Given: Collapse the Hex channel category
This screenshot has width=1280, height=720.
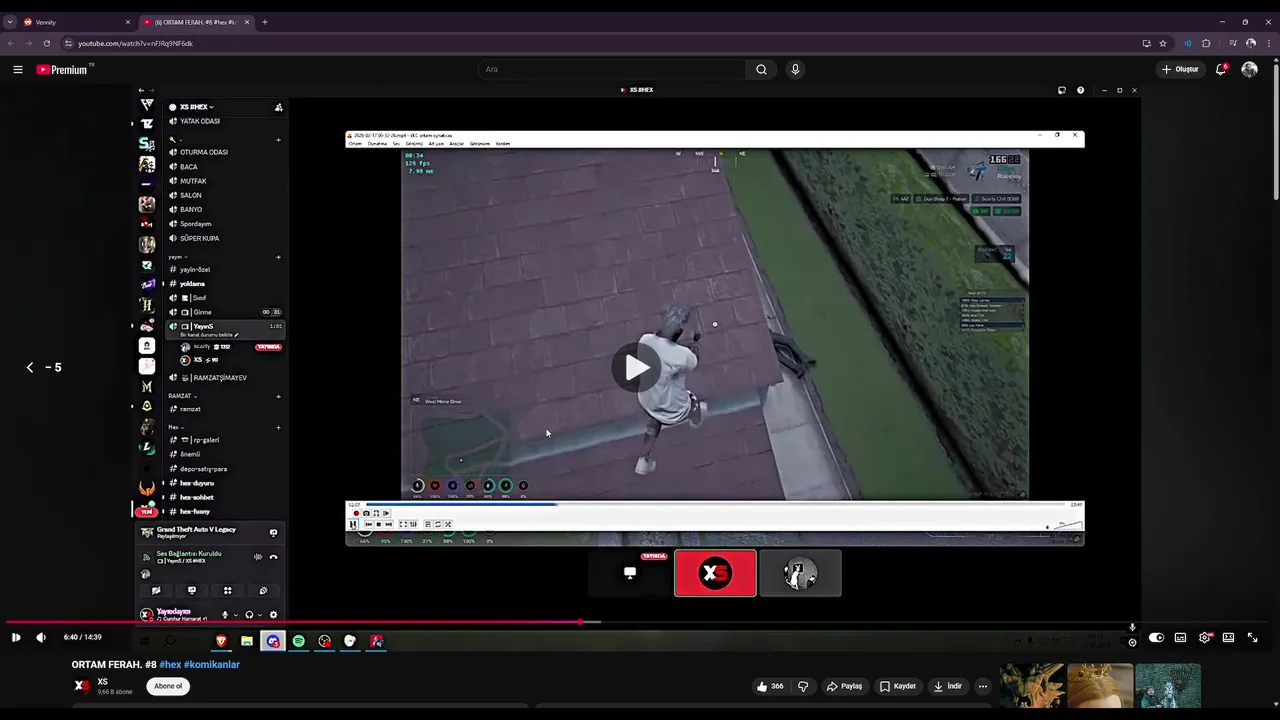Looking at the screenshot, I should pyautogui.click(x=175, y=427).
